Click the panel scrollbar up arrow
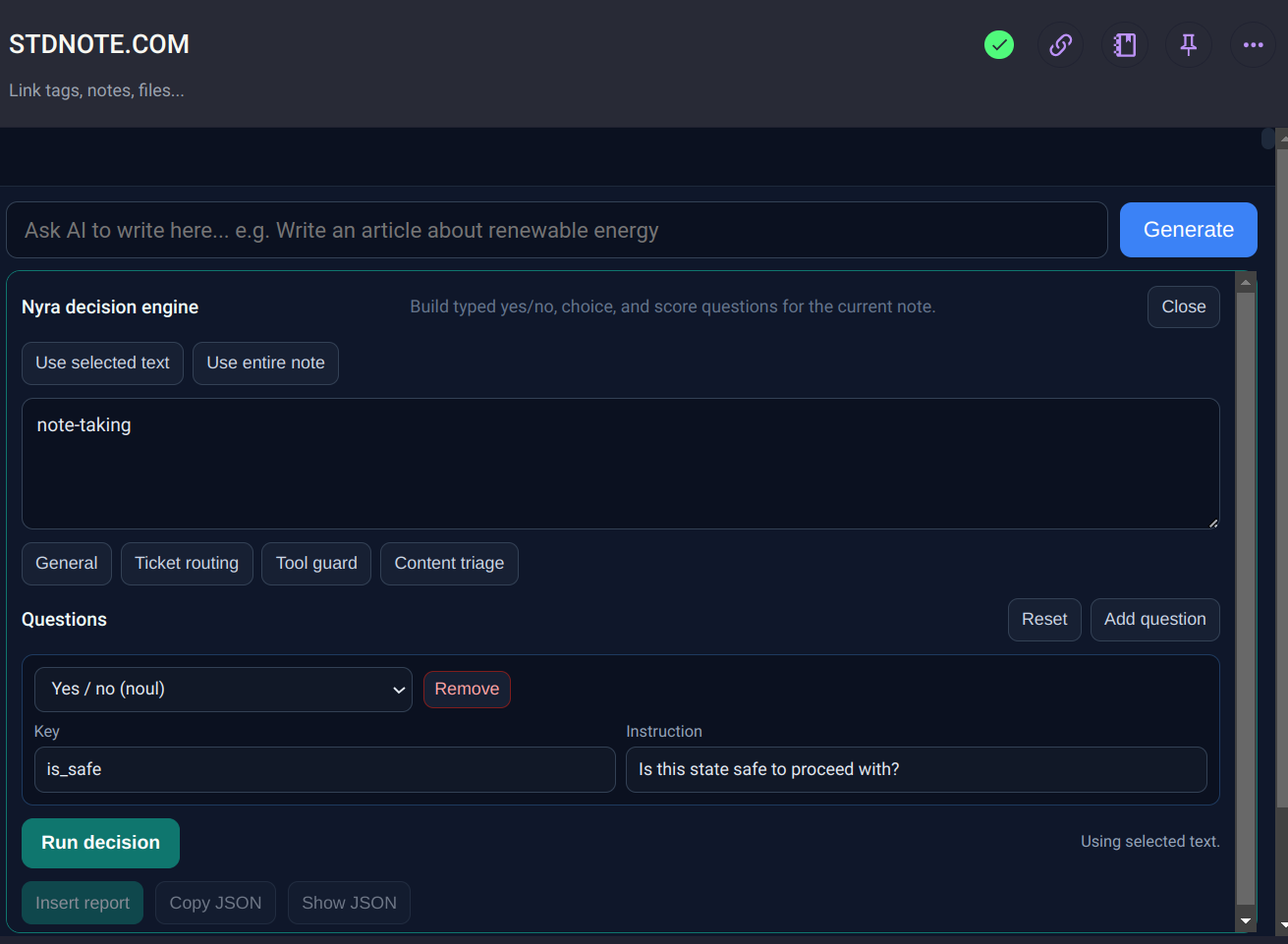 point(1246,283)
